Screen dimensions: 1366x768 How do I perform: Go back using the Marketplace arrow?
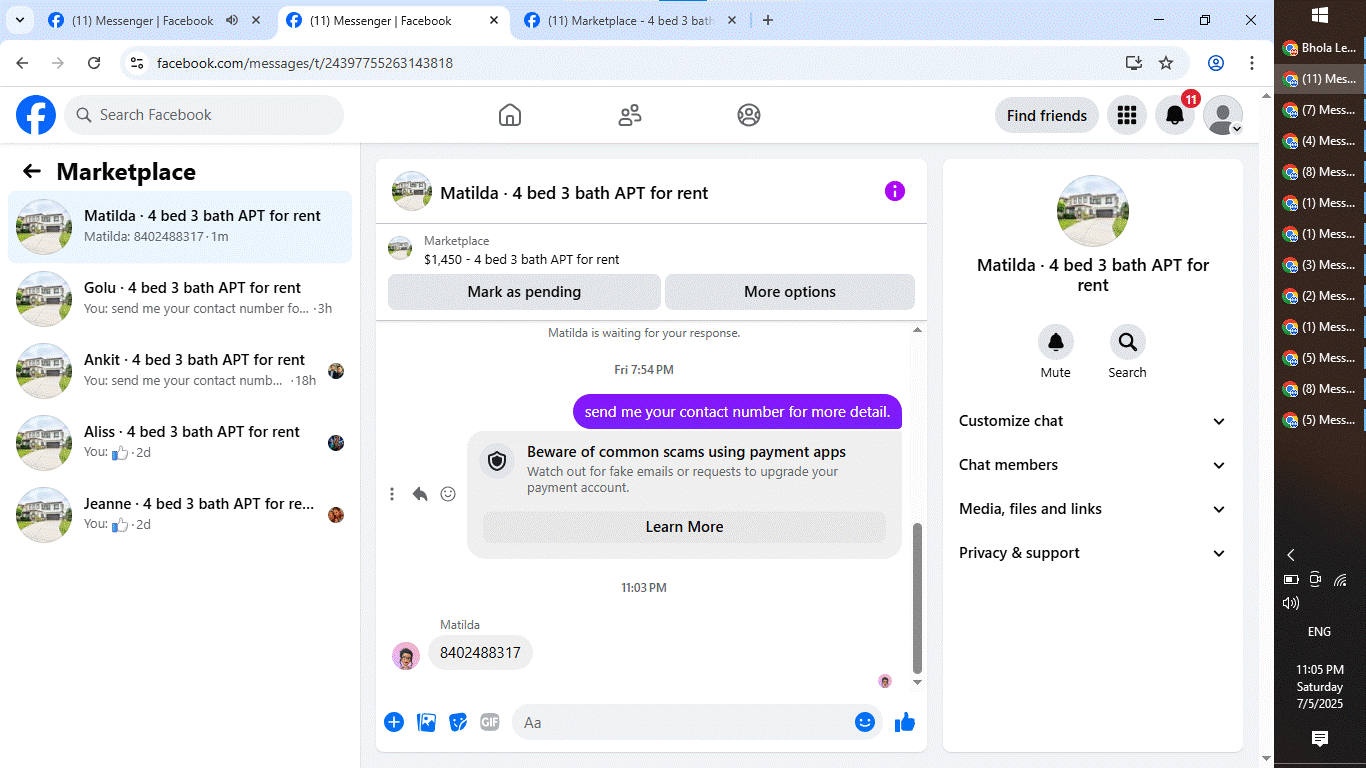32,171
